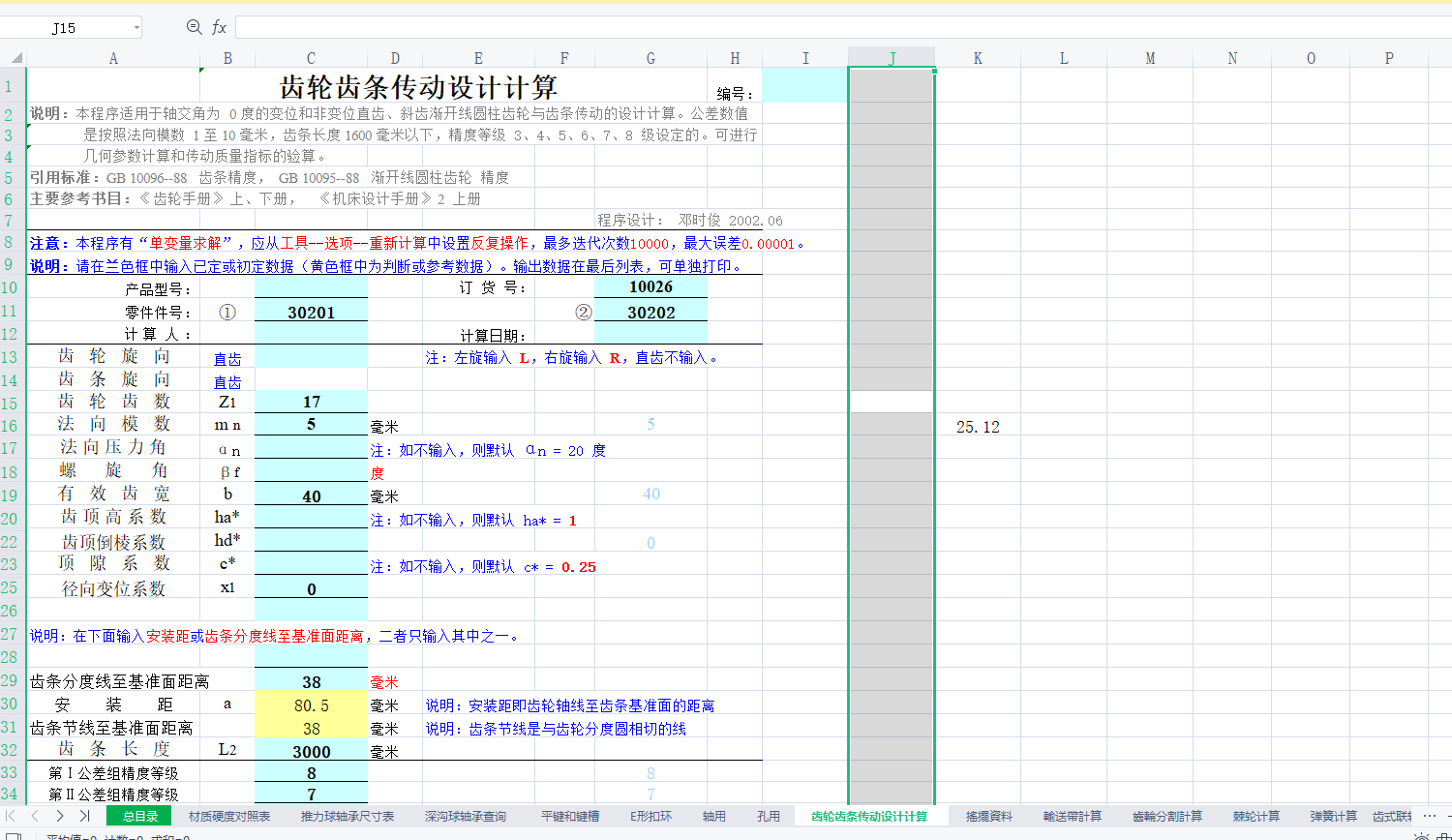Click the normal view grid icon at bottom right
The width and height of the screenshot is (1452, 840).
1445,838
